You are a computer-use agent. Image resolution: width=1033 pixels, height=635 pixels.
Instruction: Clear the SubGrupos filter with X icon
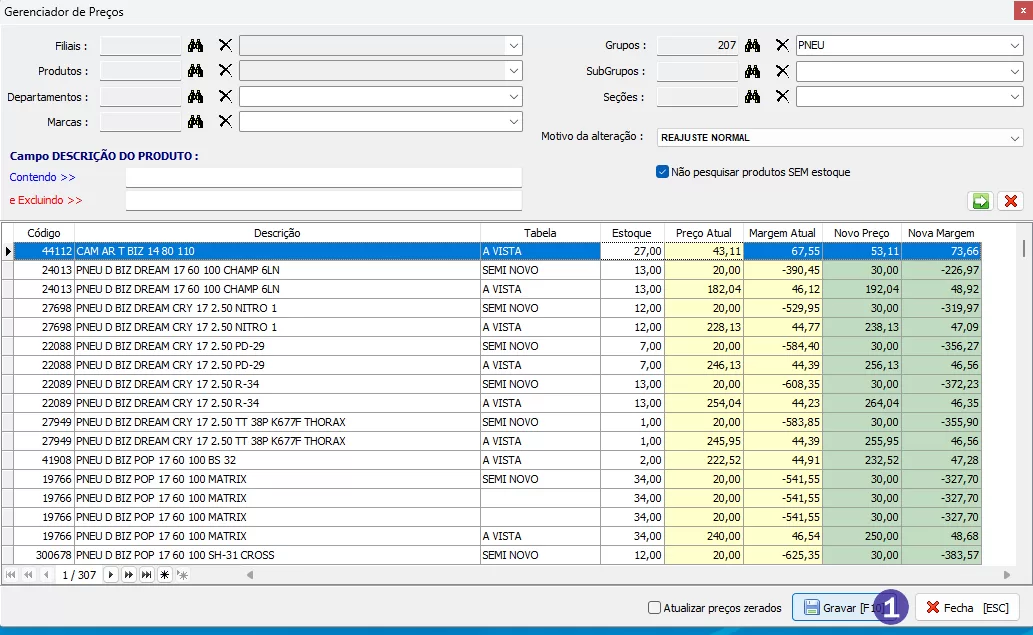click(782, 71)
